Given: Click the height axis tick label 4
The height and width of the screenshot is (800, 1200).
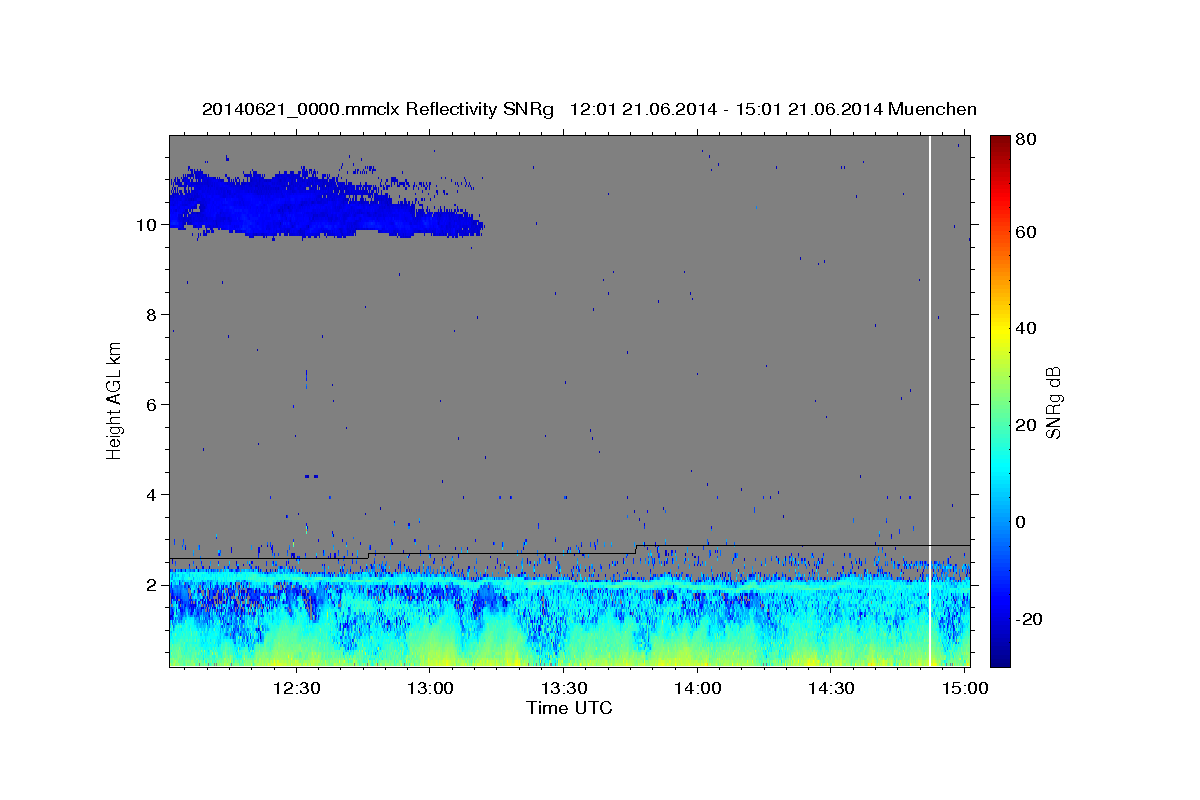Looking at the screenshot, I should click(x=150, y=495).
